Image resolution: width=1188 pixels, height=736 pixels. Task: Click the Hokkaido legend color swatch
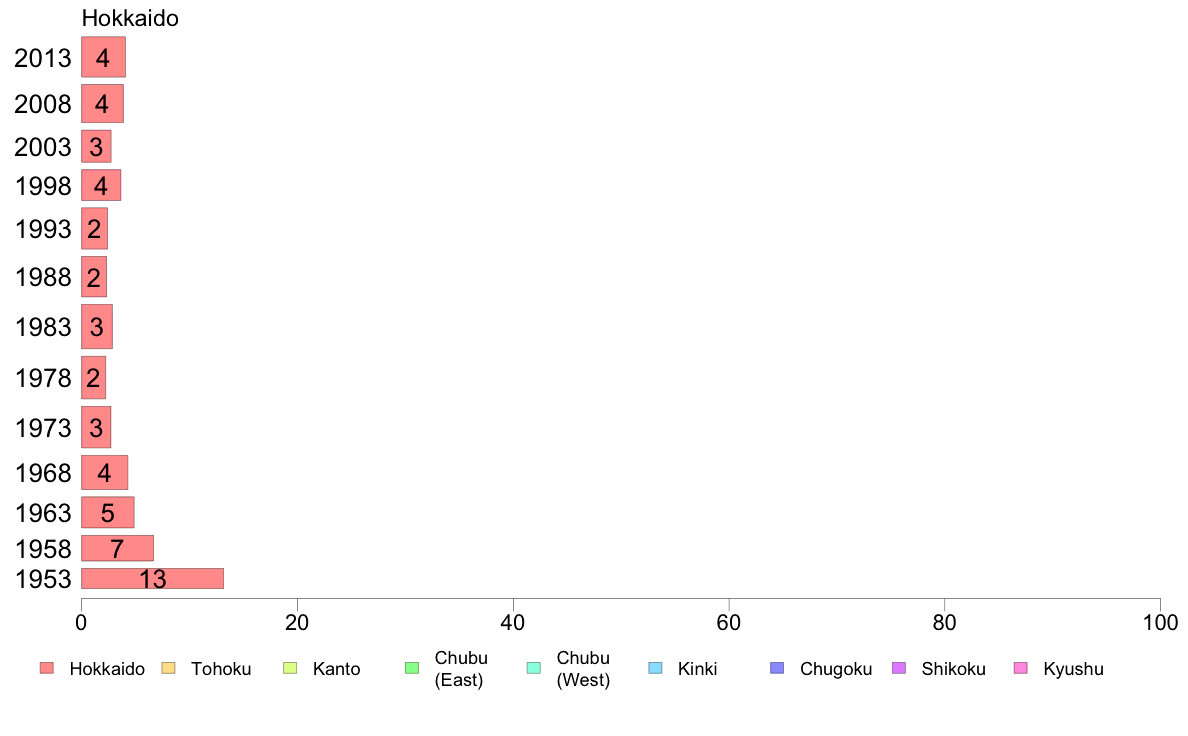(x=47, y=668)
